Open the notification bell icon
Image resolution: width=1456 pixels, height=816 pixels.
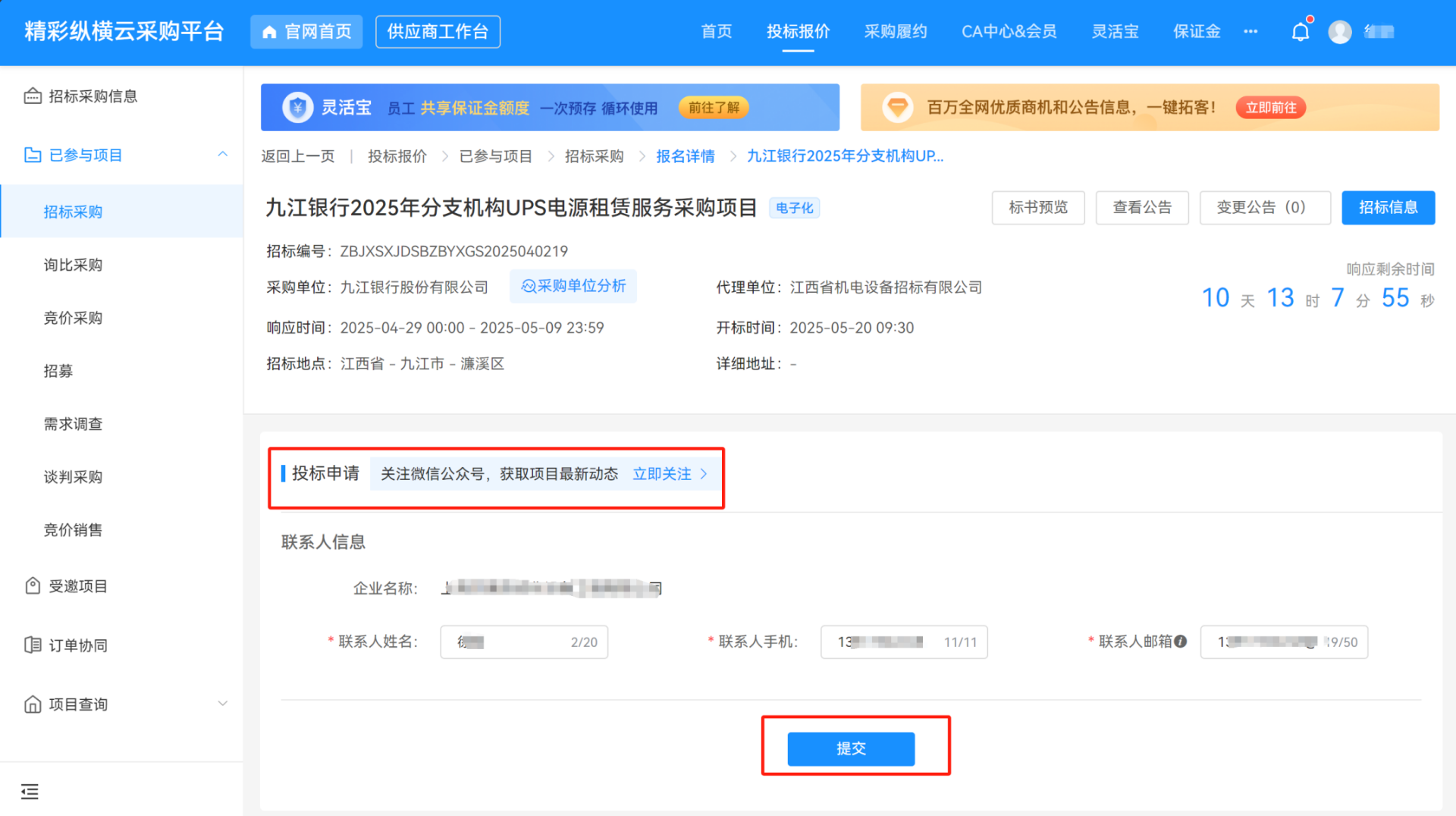[x=1300, y=32]
